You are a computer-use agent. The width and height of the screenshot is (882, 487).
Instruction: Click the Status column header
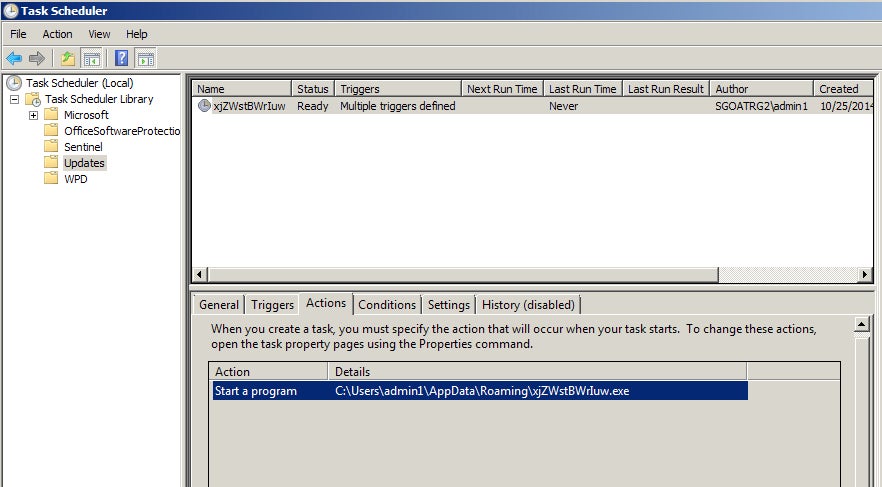[312, 89]
